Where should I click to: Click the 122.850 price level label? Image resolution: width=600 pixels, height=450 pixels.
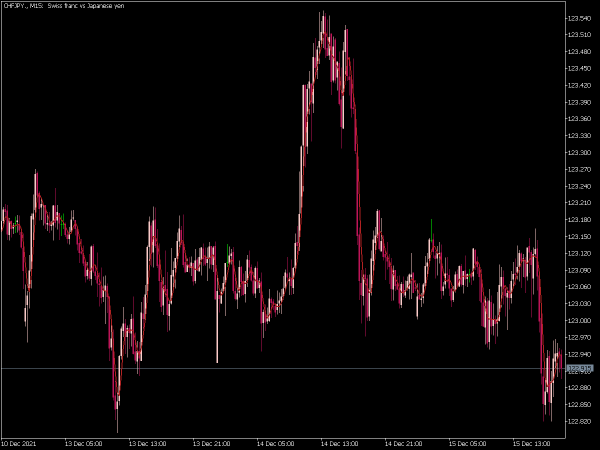[579, 404]
